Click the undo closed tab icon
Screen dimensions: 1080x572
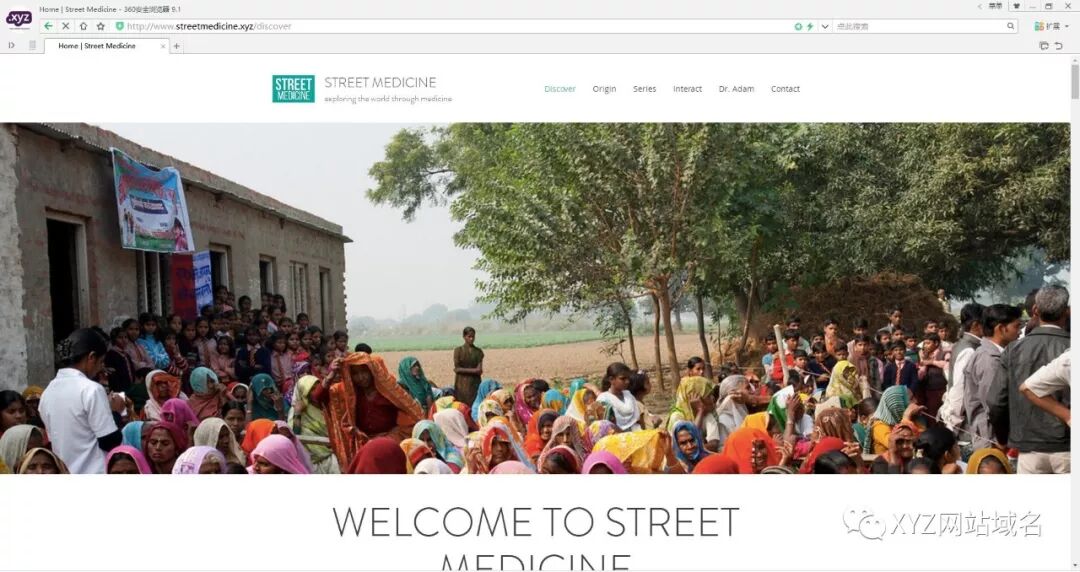tap(1059, 46)
